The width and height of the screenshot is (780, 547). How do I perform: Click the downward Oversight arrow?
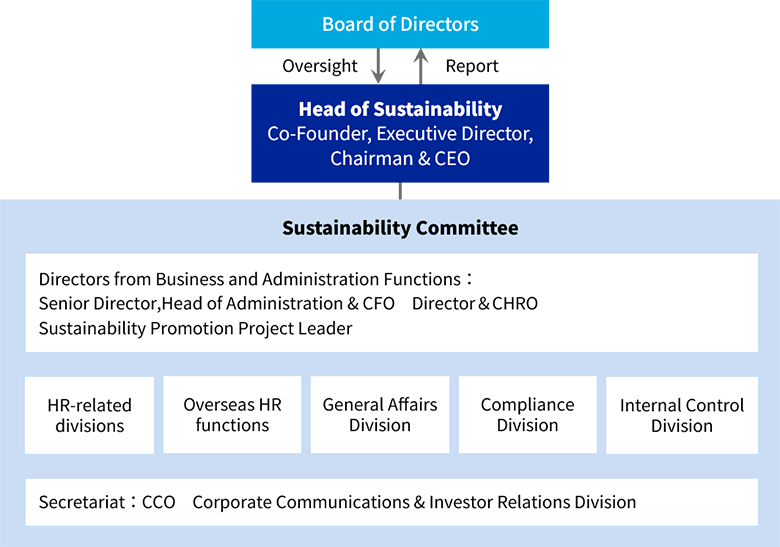(x=378, y=66)
